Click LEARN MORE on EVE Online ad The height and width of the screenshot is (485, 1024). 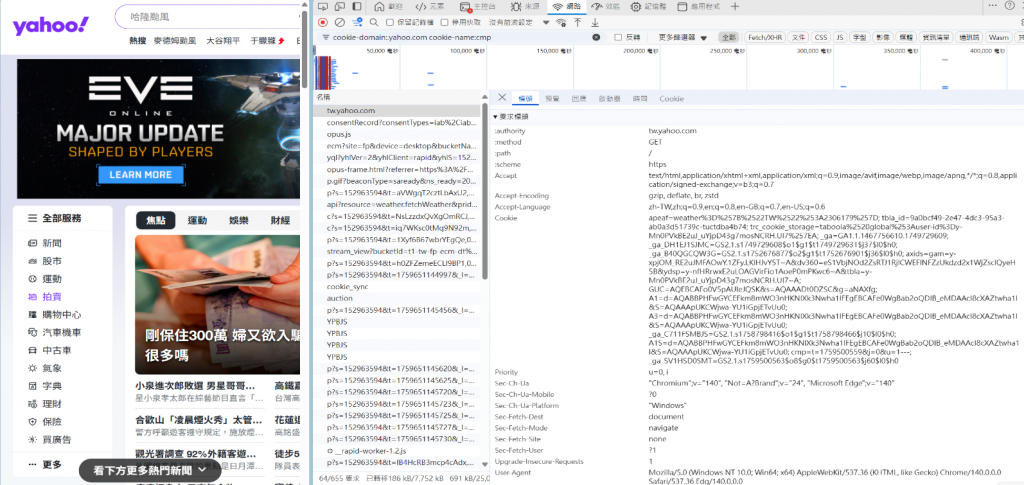(x=140, y=175)
